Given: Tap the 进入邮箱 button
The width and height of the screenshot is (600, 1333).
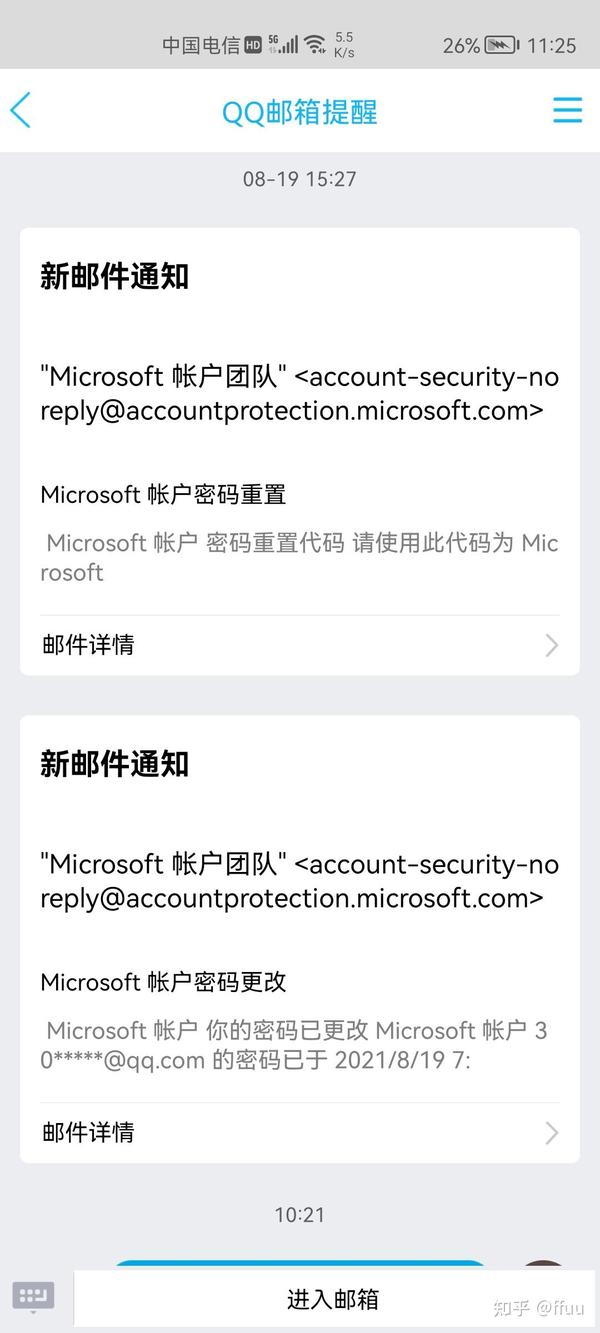Looking at the screenshot, I should (333, 1299).
